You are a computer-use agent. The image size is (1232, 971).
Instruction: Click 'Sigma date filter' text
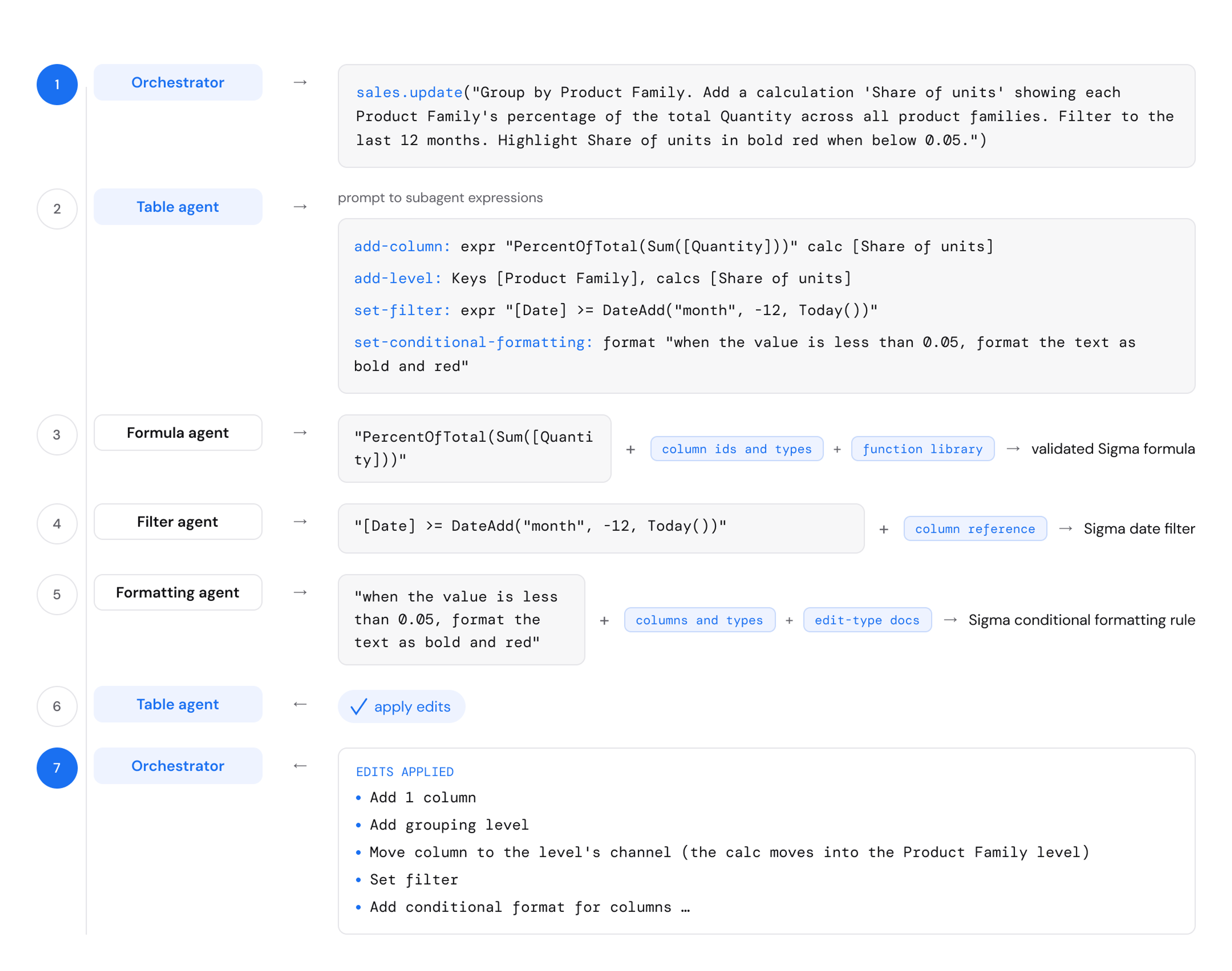pyautogui.click(x=1139, y=529)
